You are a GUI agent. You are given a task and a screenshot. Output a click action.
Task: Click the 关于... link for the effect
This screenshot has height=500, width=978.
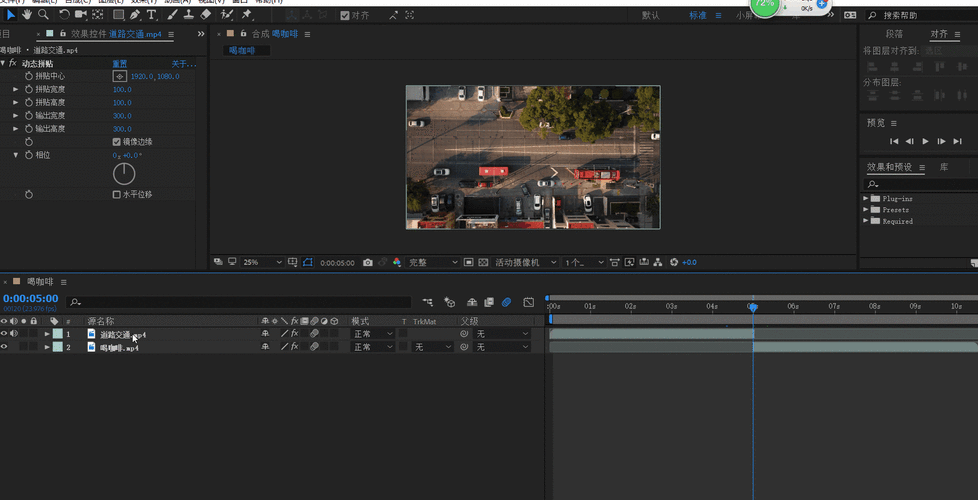pyautogui.click(x=184, y=64)
